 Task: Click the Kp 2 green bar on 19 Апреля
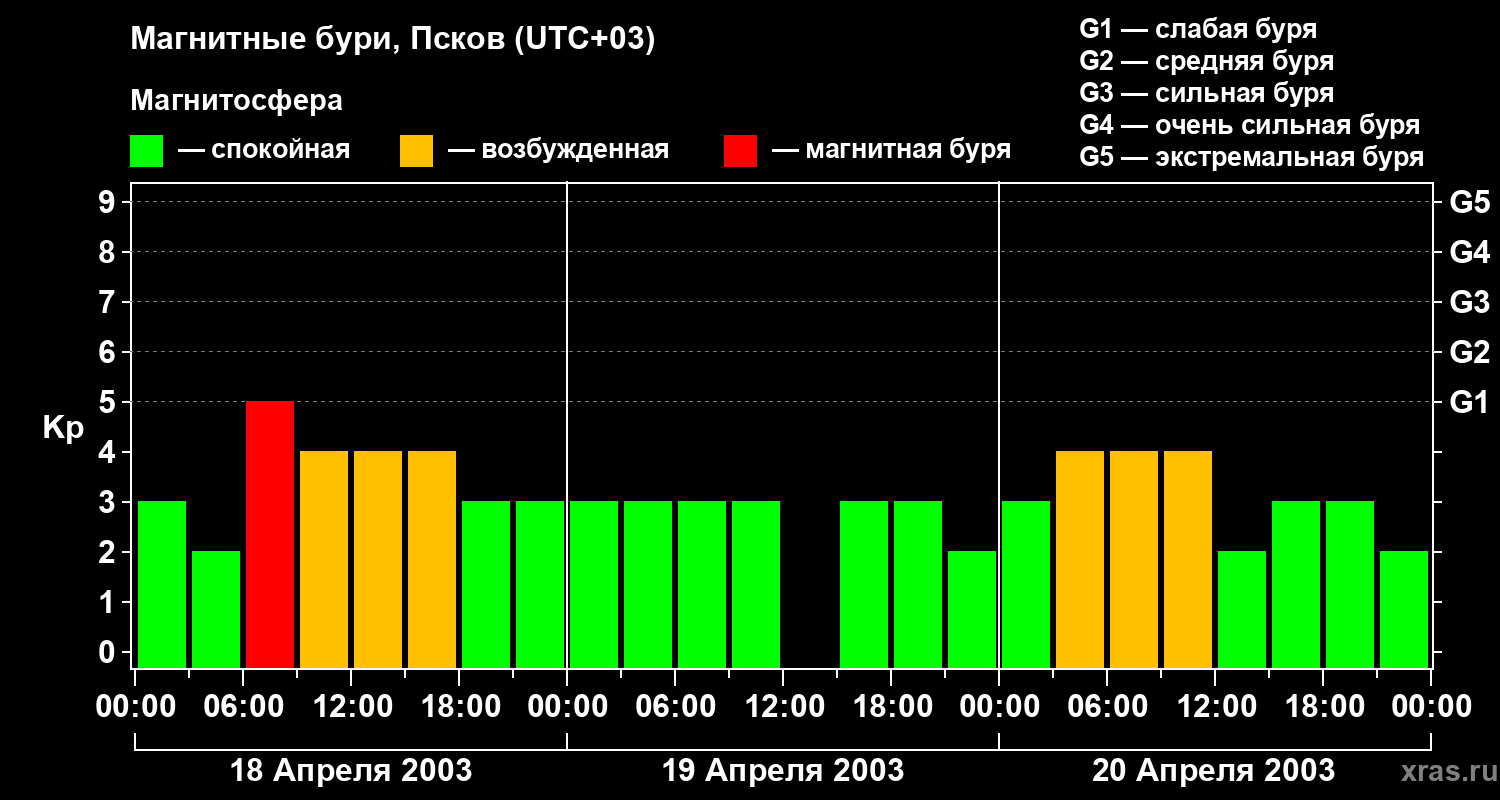click(972, 609)
